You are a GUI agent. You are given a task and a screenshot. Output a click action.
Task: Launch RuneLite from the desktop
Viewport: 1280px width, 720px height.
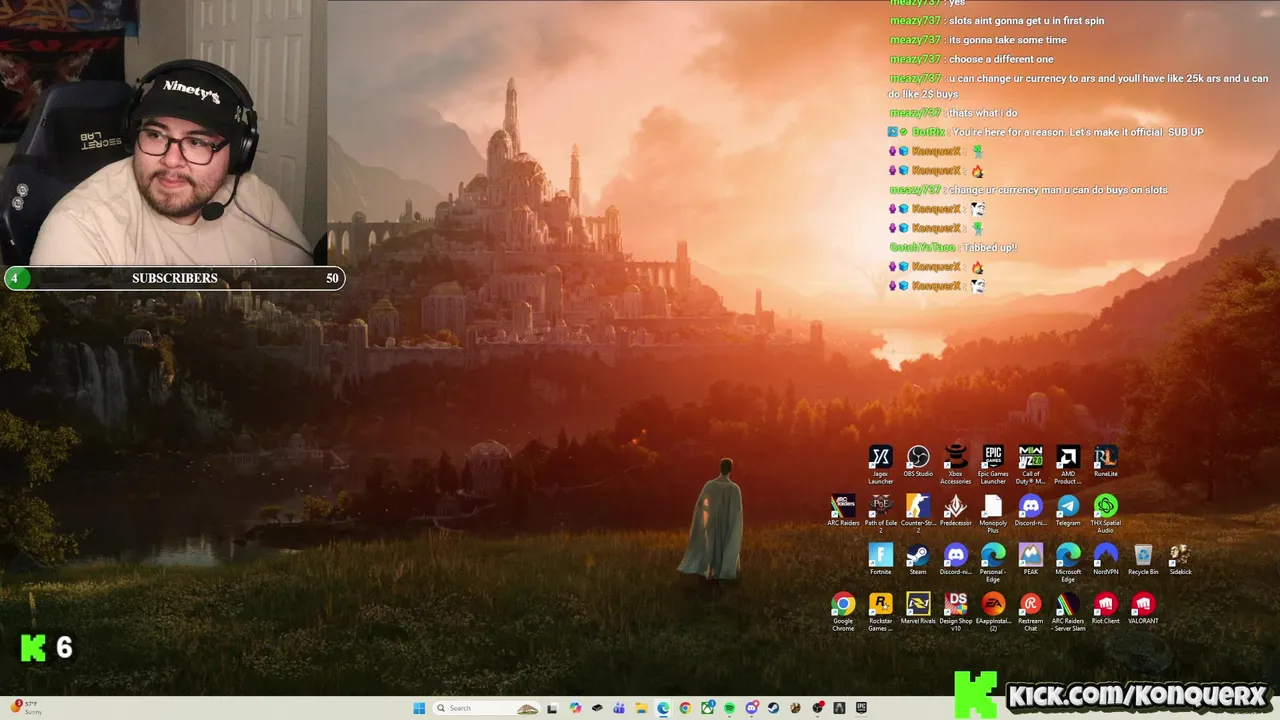coord(1105,461)
